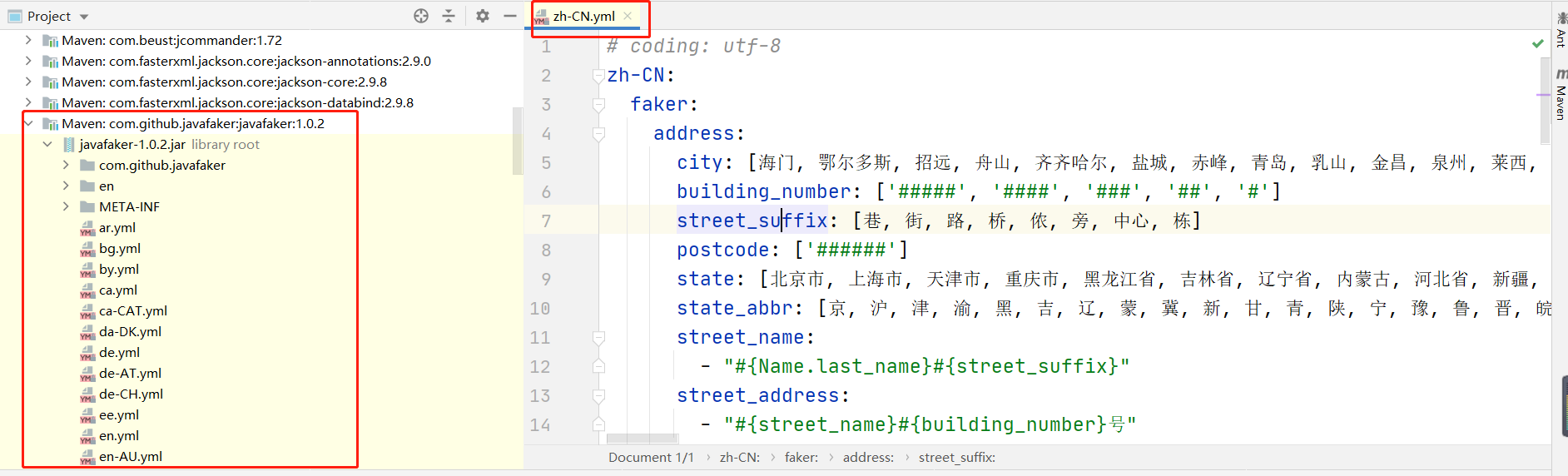The image size is (1568, 476).
Task: Fold the zh-CN block at line 2
Action: pyautogui.click(x=598, y=76)
